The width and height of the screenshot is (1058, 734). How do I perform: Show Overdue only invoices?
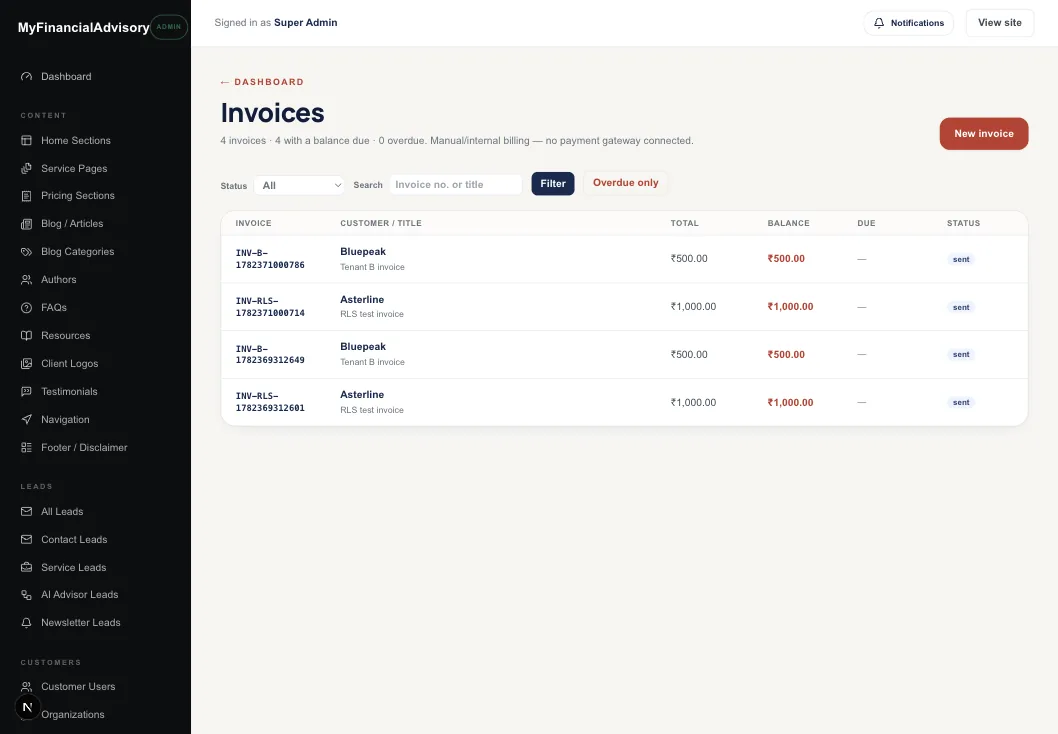pyautogui.click(x=625, y=183)
